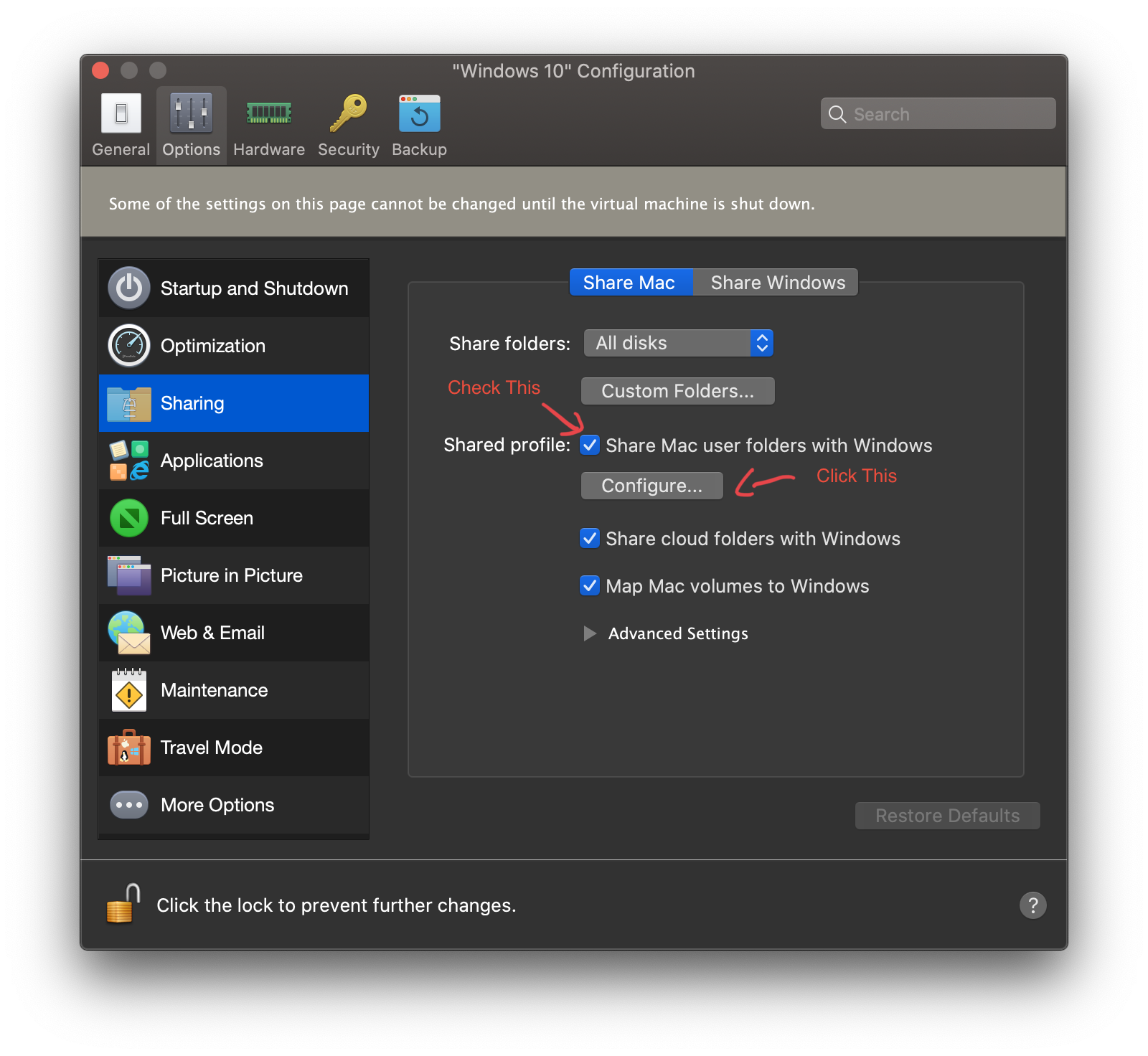The height and width of the screenshot is (1056, 1148).
Task: Select Startup and Shutdown in the sidebar
Action: point(234,288)
